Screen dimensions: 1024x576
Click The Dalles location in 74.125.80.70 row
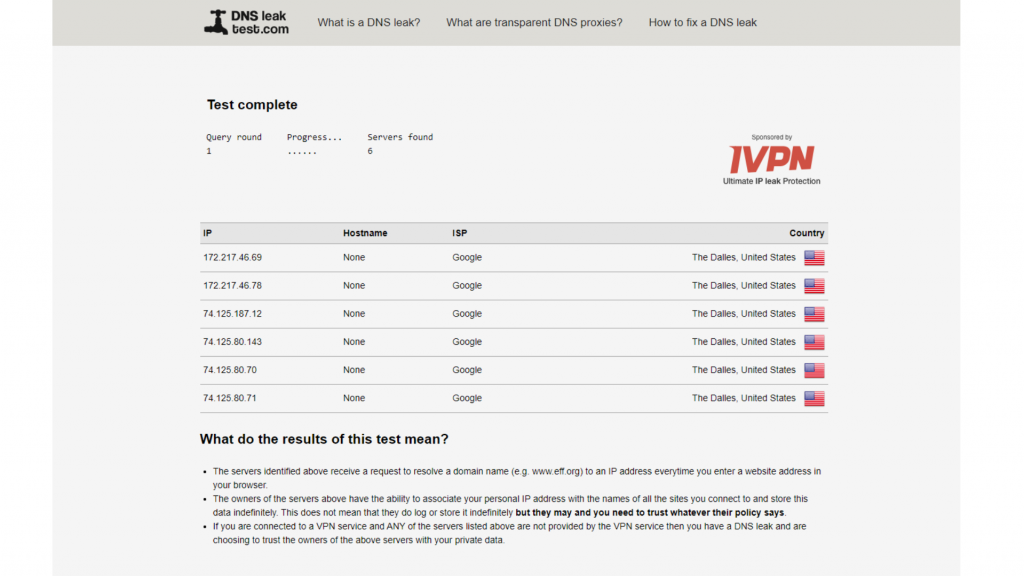pos(744,370)
